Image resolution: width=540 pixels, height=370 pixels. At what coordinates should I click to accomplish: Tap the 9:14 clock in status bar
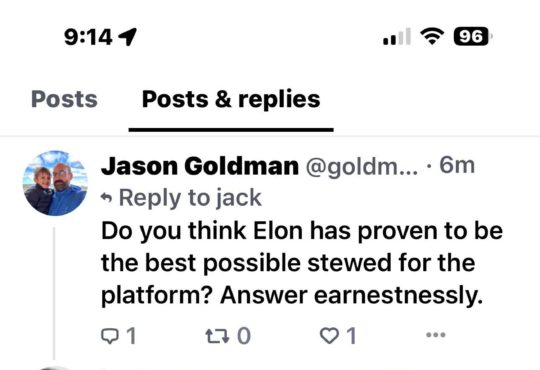[89, 37]
